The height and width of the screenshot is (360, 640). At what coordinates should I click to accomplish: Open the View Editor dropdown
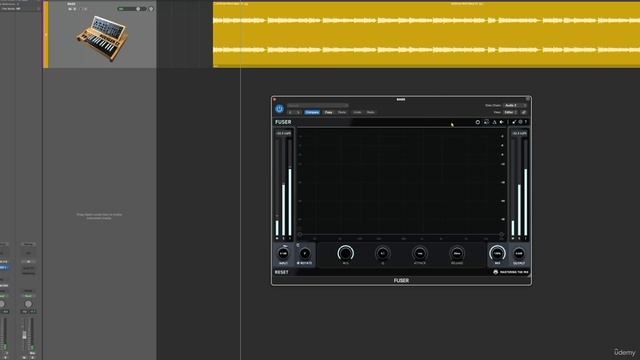coord(511,112)
